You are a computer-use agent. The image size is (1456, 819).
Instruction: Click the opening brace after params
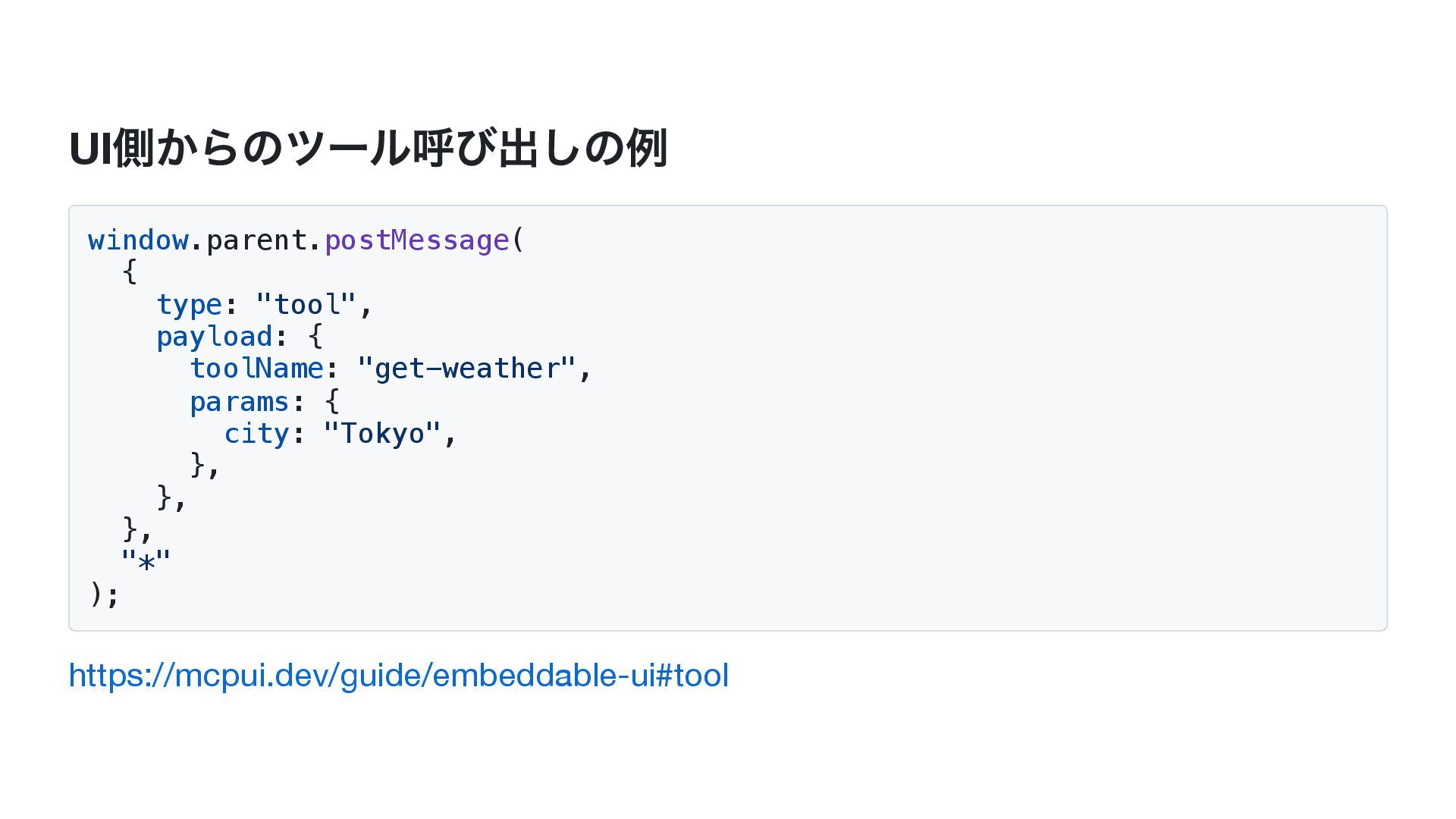pyautogui.click(x=332, y=401)
